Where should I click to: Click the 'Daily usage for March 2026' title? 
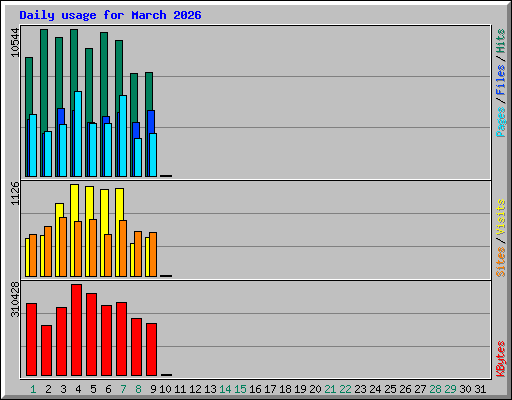tap(110, 15)
